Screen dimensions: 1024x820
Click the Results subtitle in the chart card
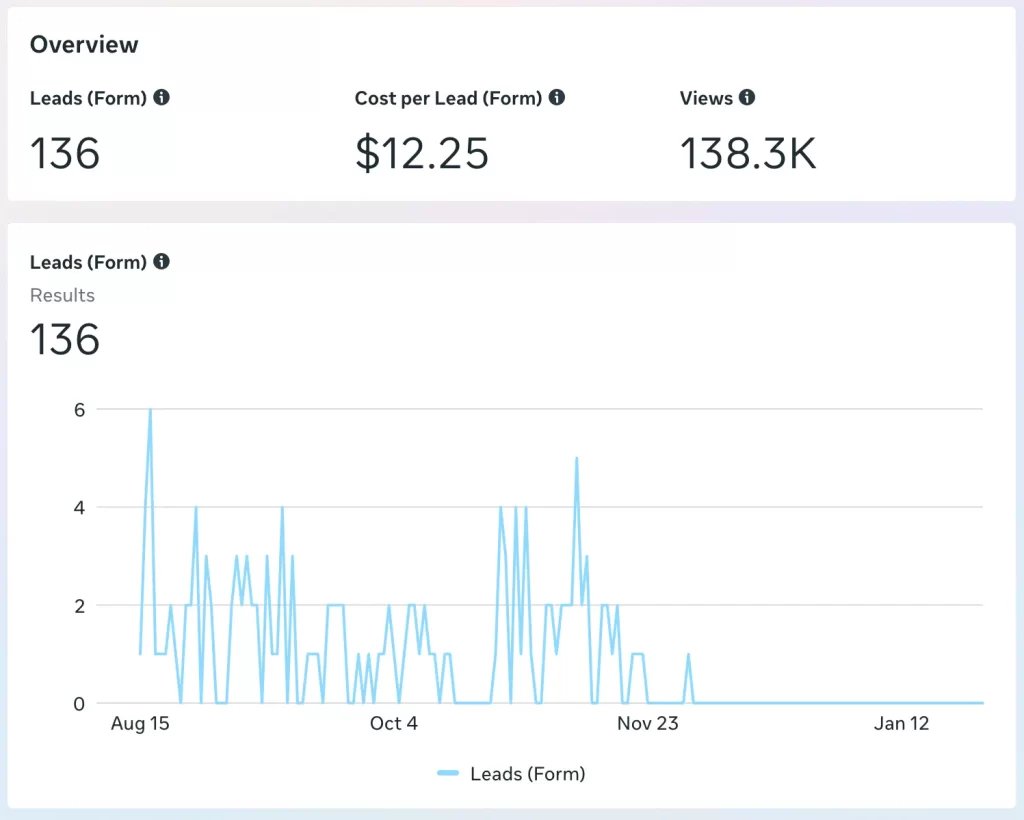click(x=62, y=295)
